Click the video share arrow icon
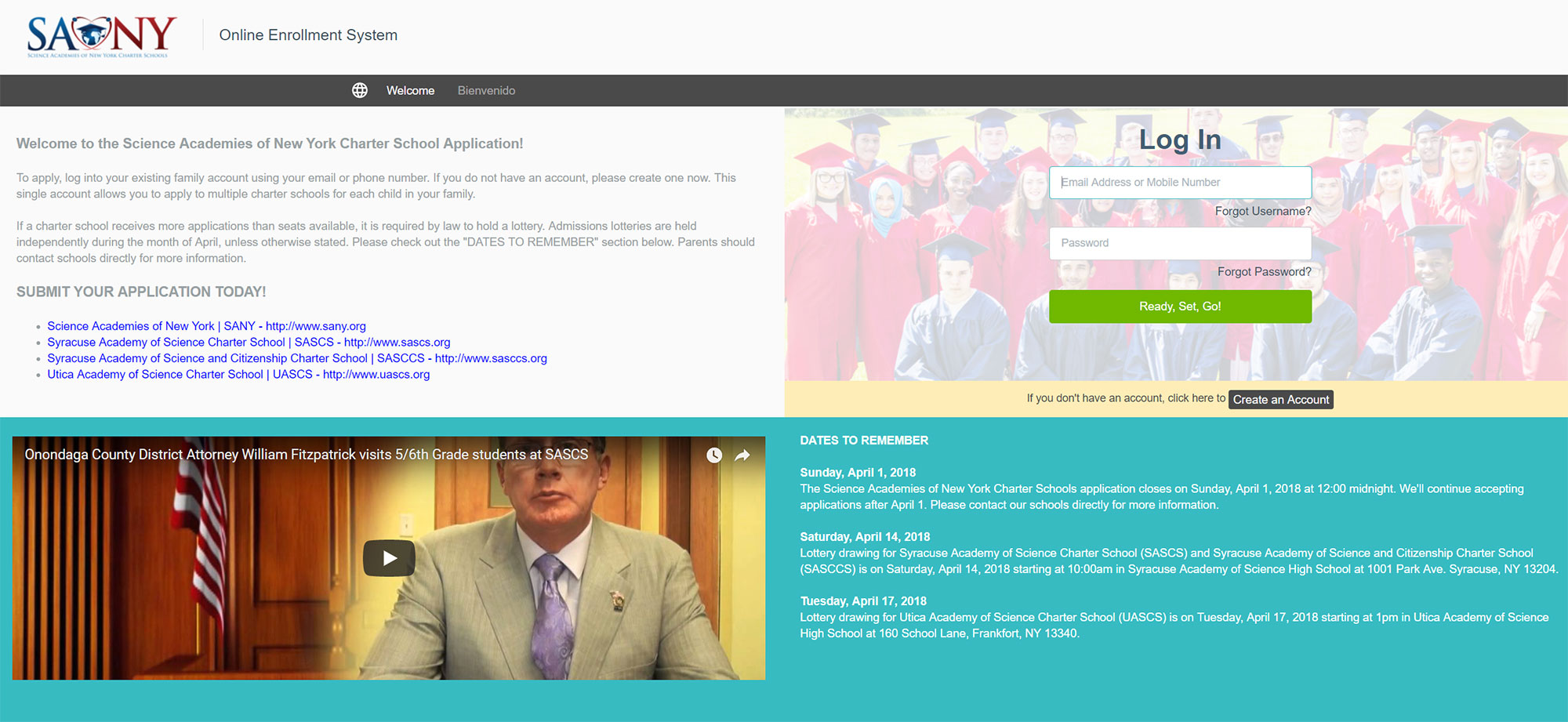The width and height of the screenshot is (1568, 722). [x=742, y=455]
